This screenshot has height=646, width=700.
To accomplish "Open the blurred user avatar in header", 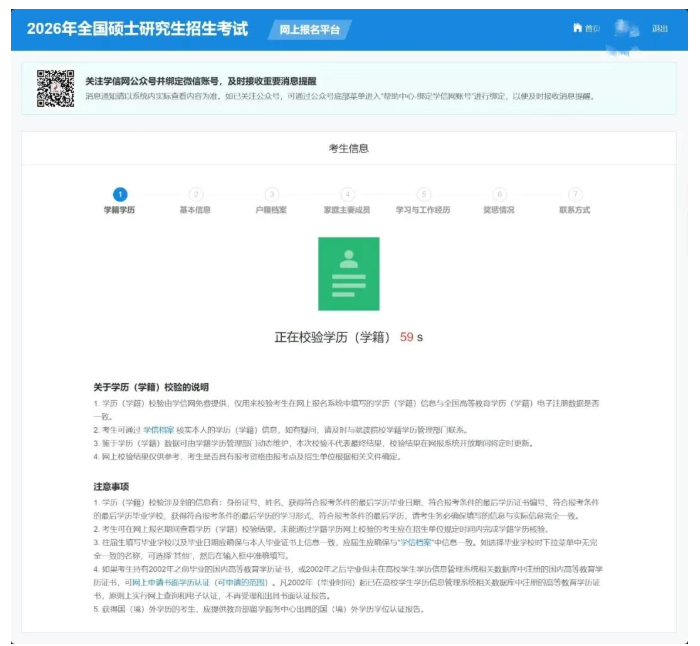I will [627, 28].
